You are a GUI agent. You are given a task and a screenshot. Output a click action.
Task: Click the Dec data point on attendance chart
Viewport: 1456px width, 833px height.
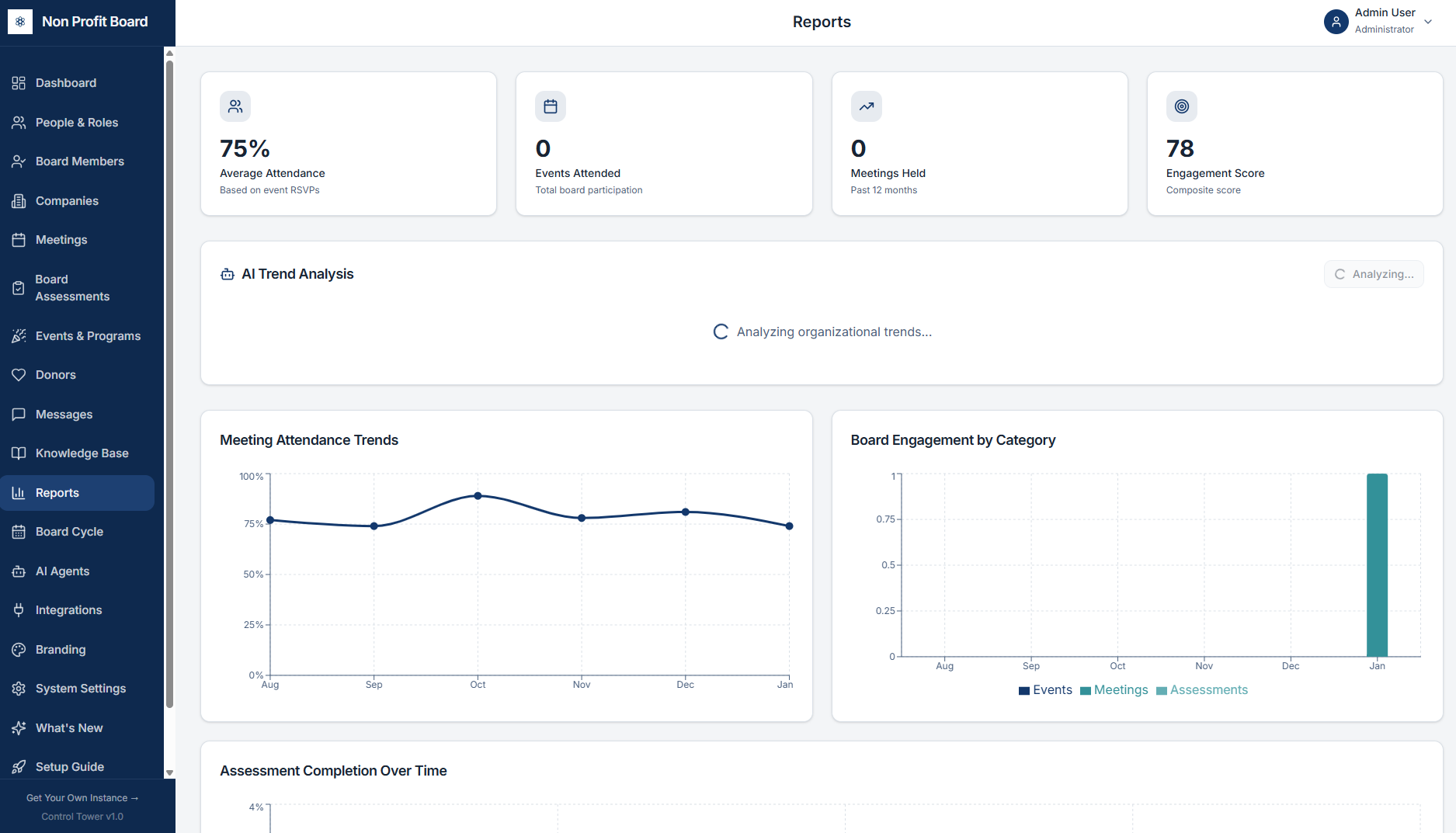[x=685, y=512]
